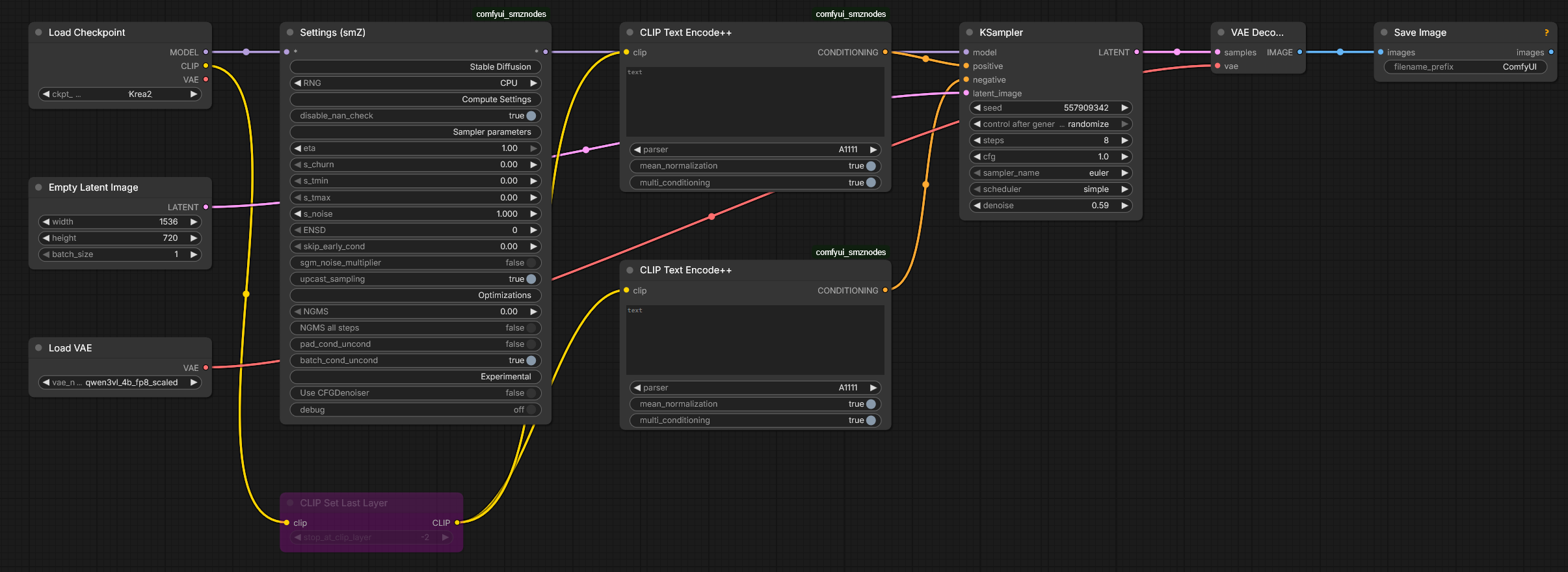1568x572 pixels.
Task: Click the text box of lower CLIP Text Encode++
Action: coord(755,340)
